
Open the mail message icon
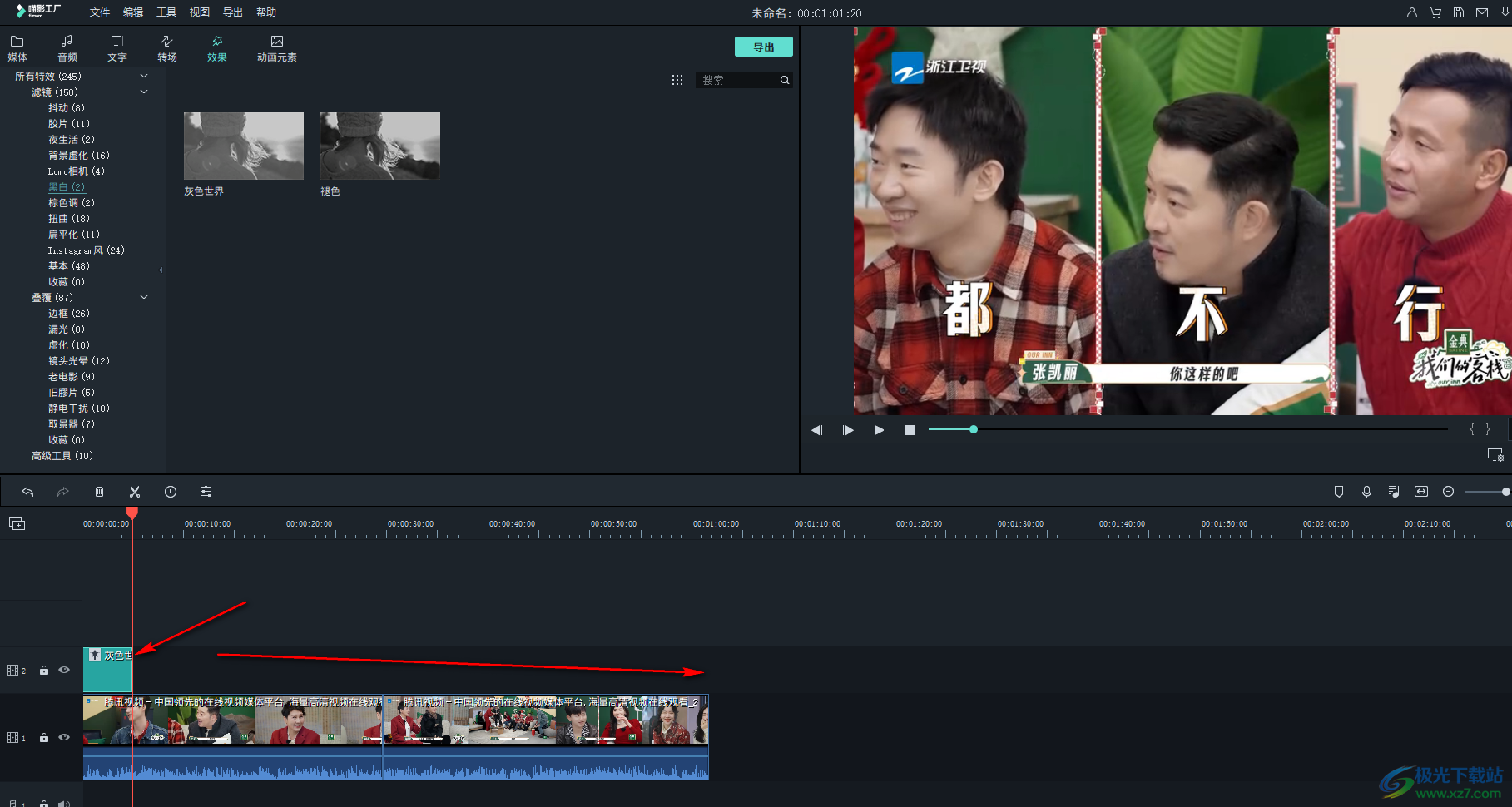(x=1482, y=12)
